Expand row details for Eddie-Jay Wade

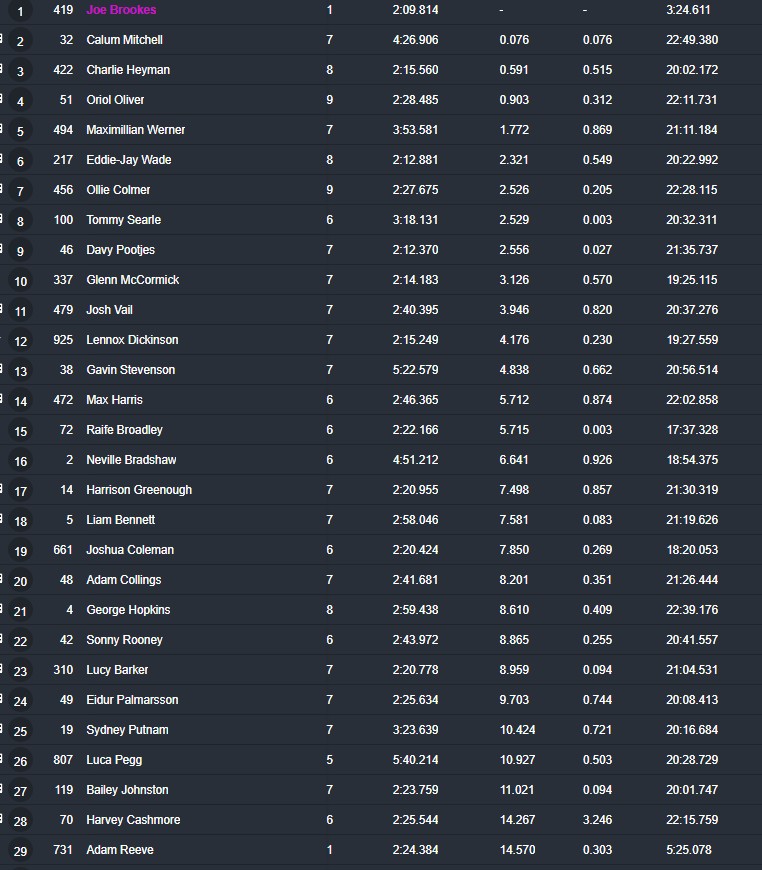[x=1, y=159]
